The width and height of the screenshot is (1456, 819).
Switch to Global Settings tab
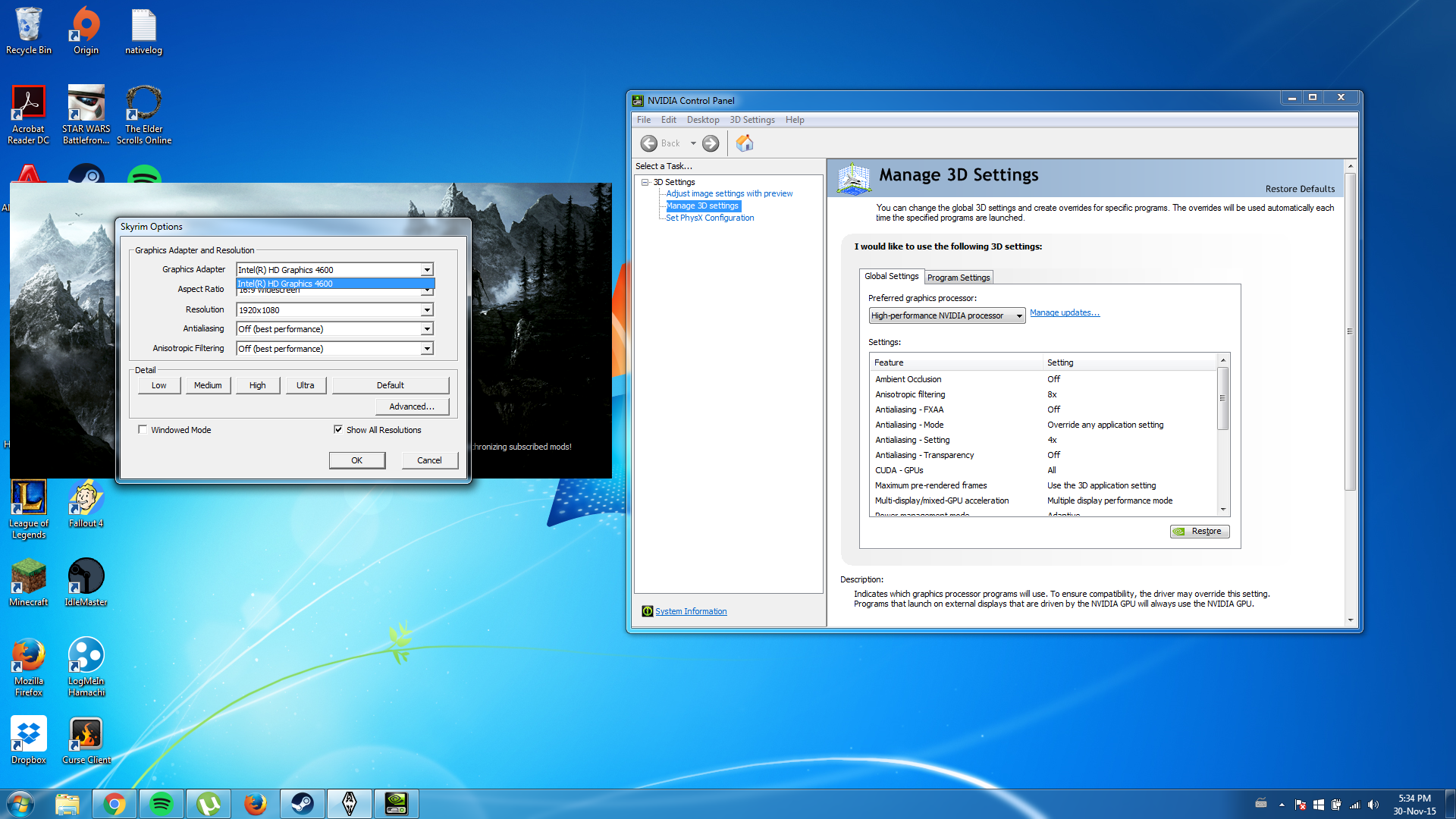coord(892,276)
